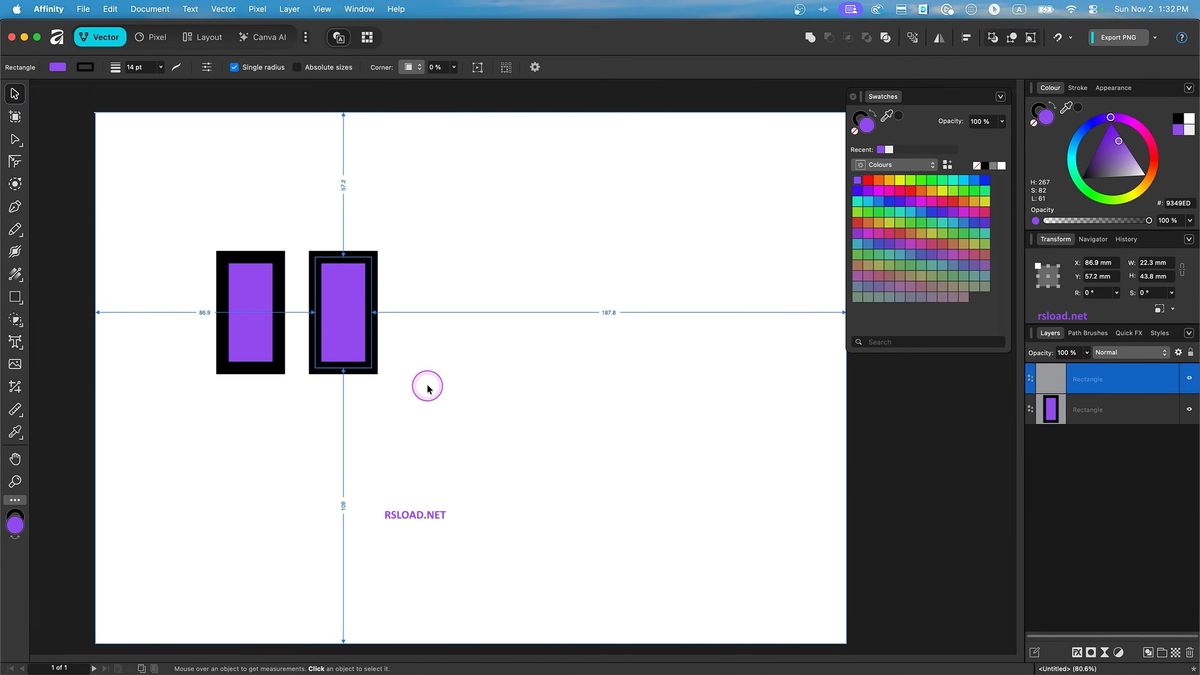
Task: Hide the top Rectangle layer
Action: pyautogui.click(x=1190, y=379)
